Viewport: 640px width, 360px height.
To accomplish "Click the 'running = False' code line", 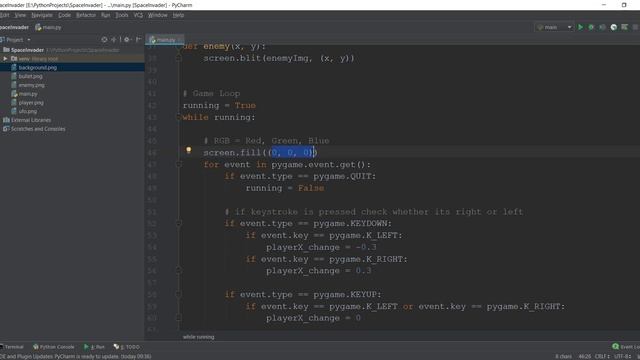I will (284, 188).
